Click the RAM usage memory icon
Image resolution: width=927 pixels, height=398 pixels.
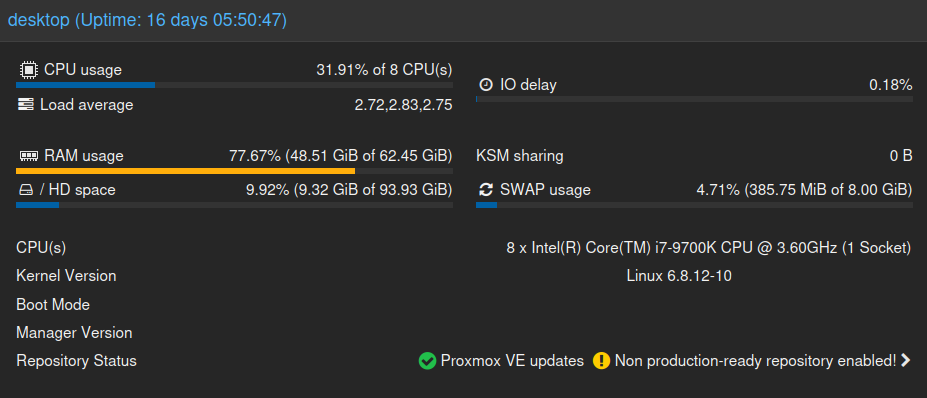pyautogui.click(x=28, y=156)
